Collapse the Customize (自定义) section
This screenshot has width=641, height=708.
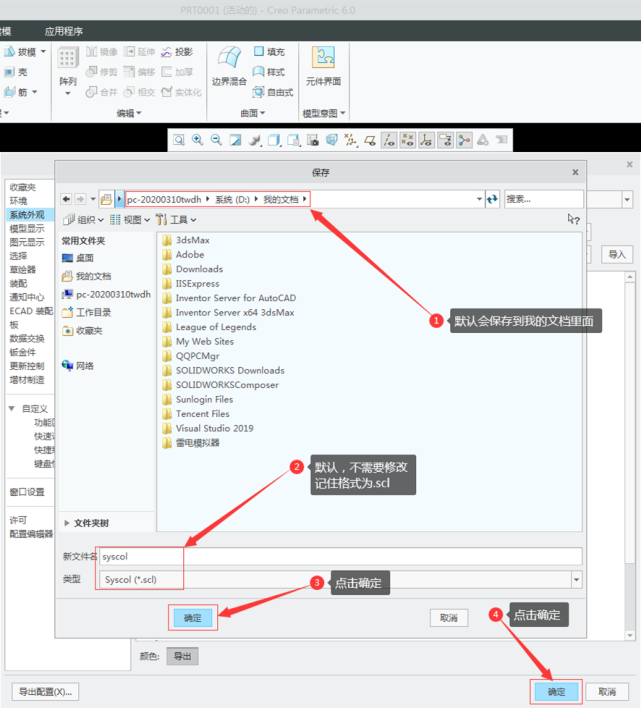point(12,409)
